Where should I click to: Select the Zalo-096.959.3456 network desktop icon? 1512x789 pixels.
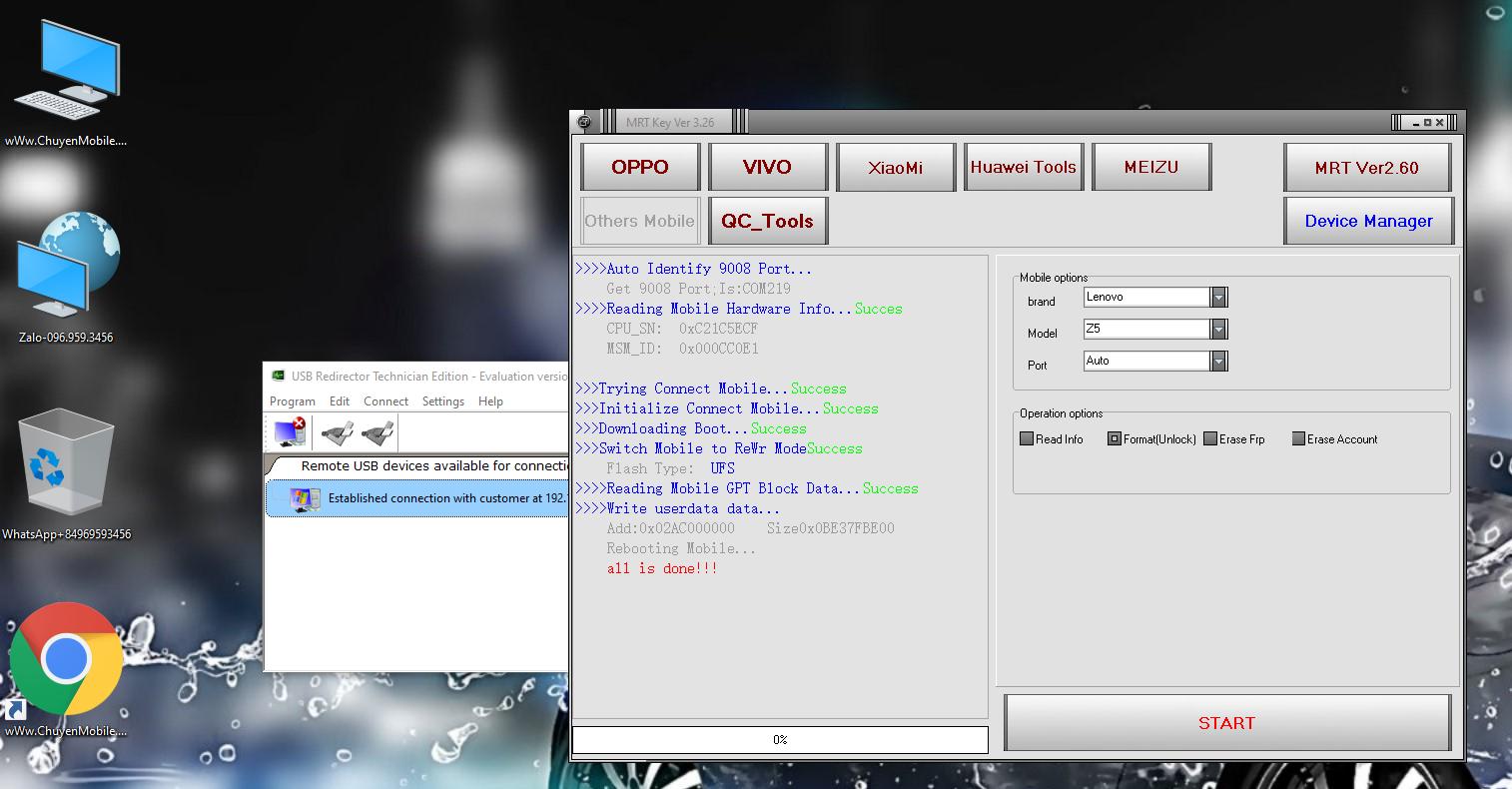(66, 280)
